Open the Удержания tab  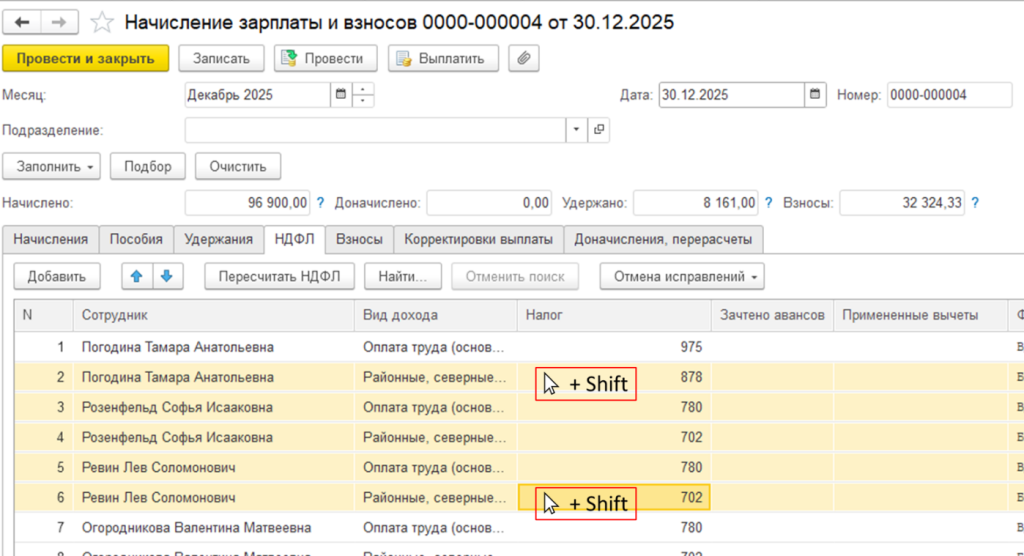click(219, 239)
